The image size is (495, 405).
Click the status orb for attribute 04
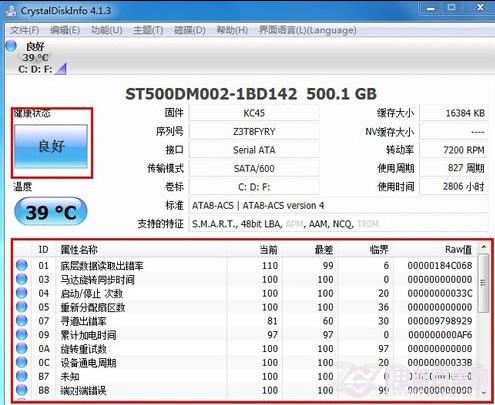22,293
